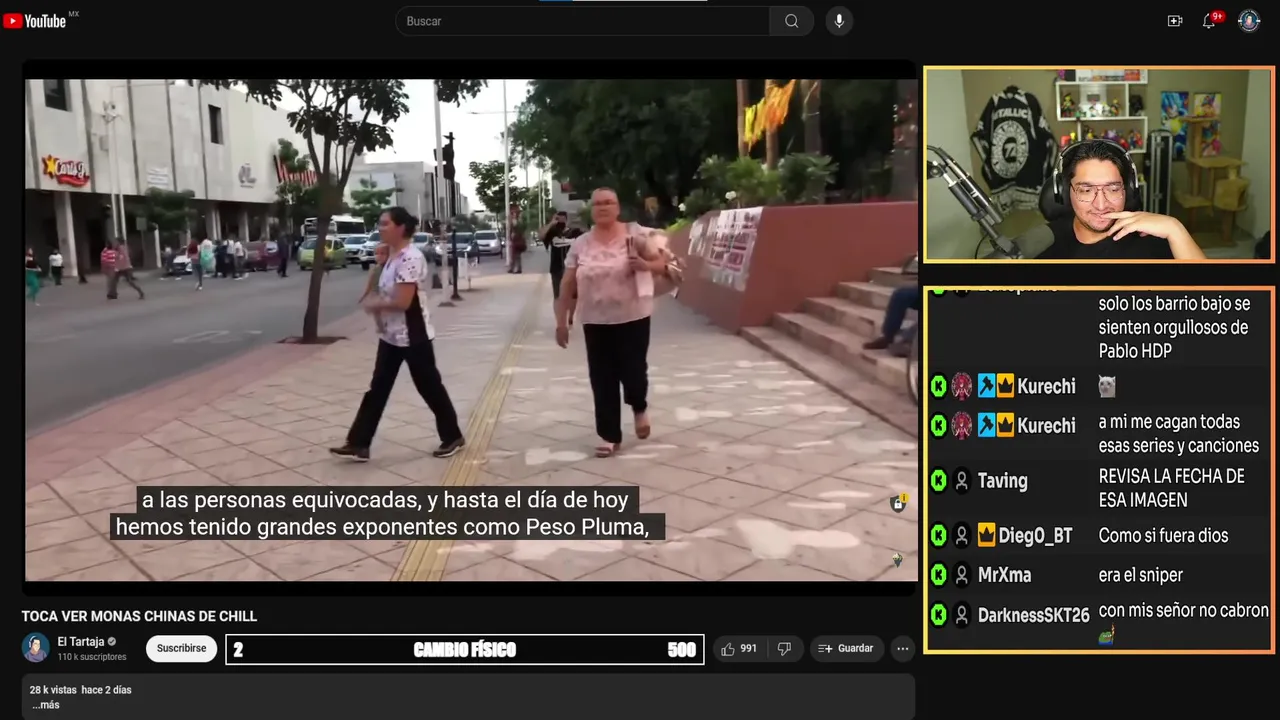Like the video with thumbs up 991
Viewport: 1280px width, 720px height.
[x=739, y=649]
